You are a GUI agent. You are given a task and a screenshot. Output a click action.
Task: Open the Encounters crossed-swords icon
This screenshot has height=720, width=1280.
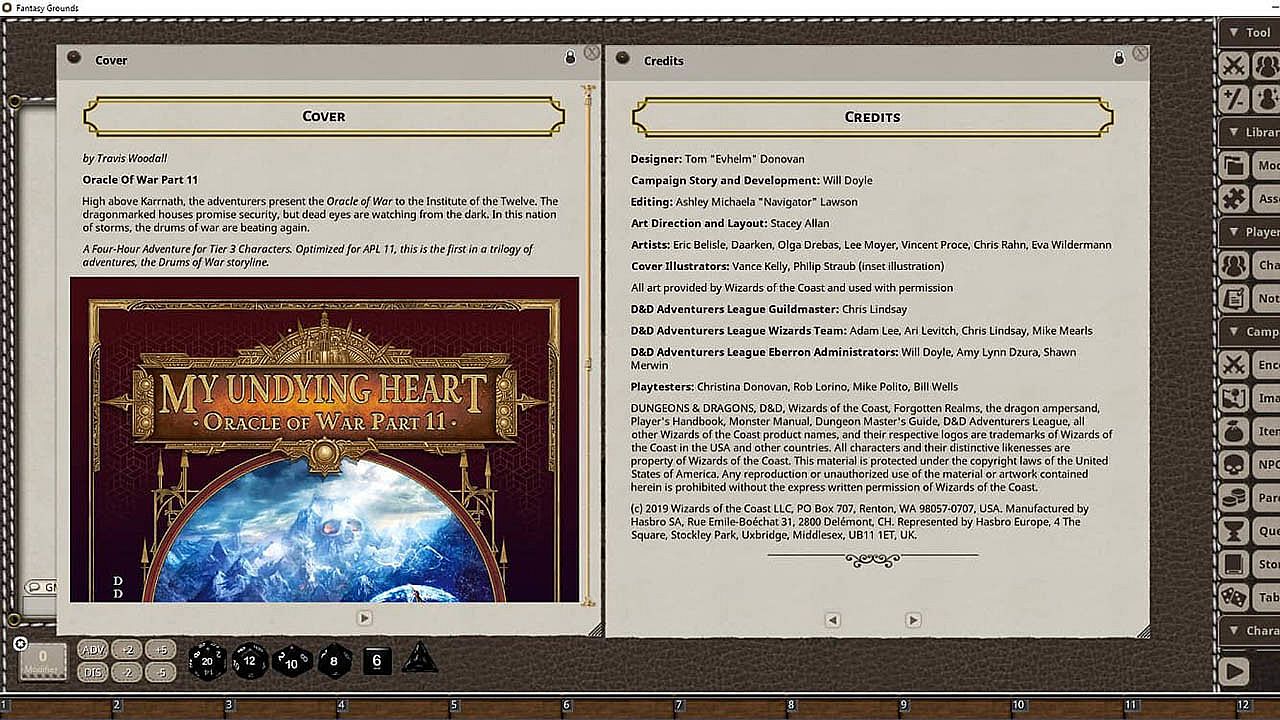1235,365
